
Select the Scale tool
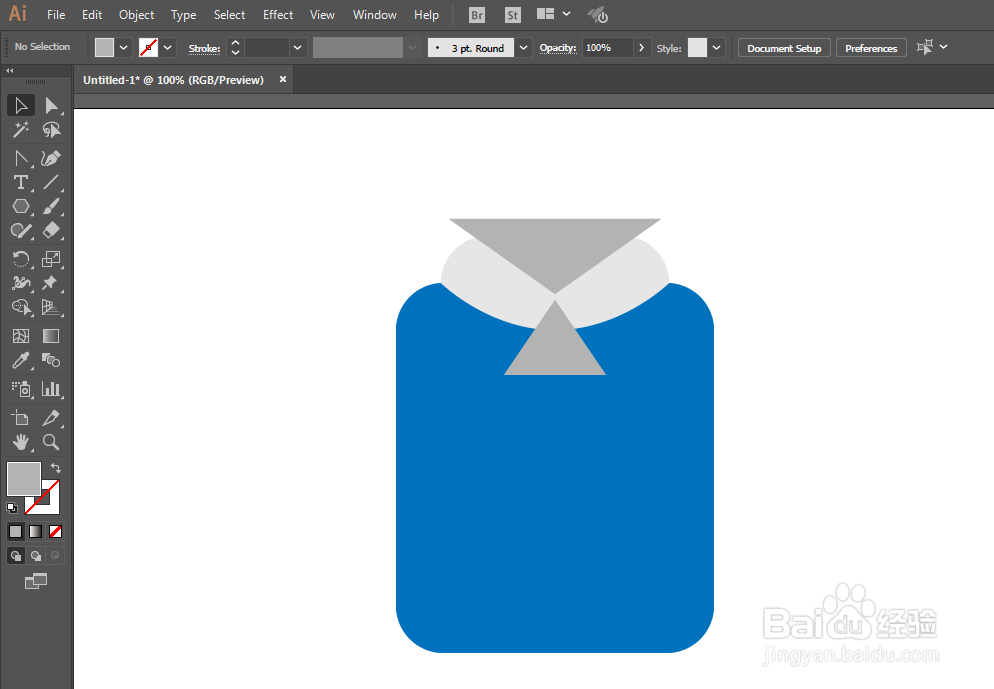coord(51,259)
